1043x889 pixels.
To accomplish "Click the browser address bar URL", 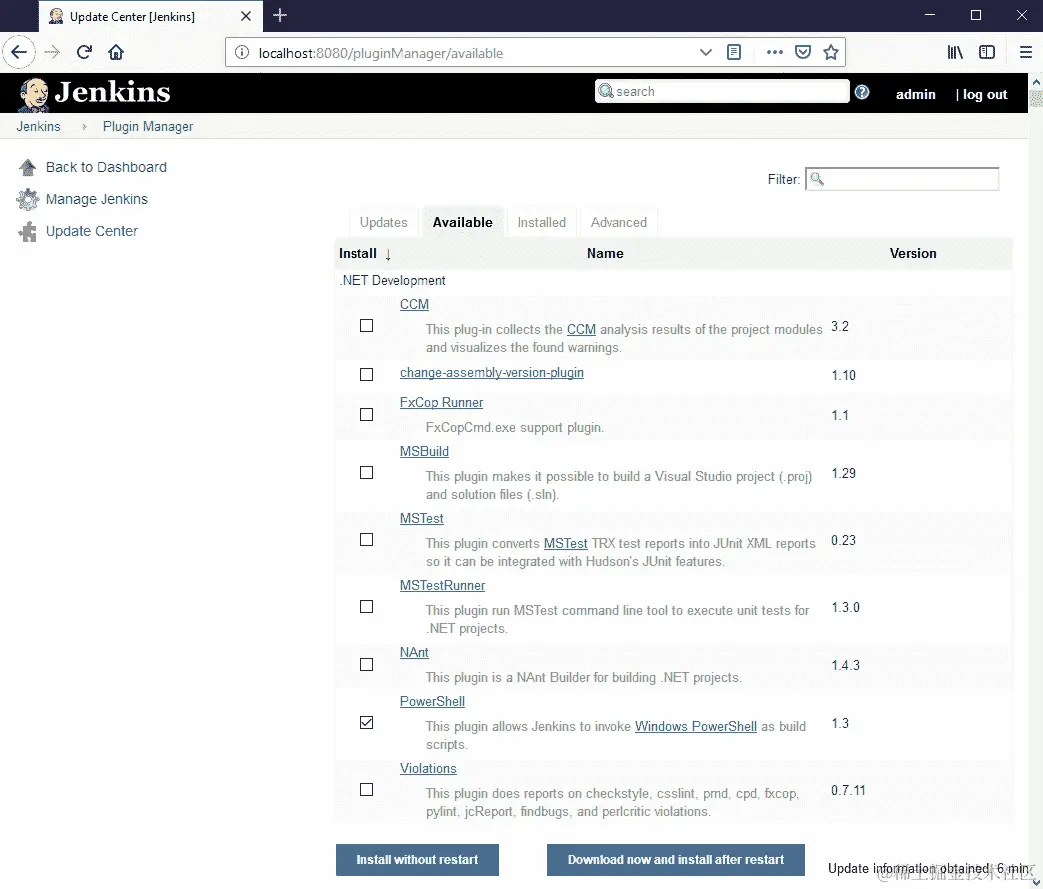I will point(380,53).
